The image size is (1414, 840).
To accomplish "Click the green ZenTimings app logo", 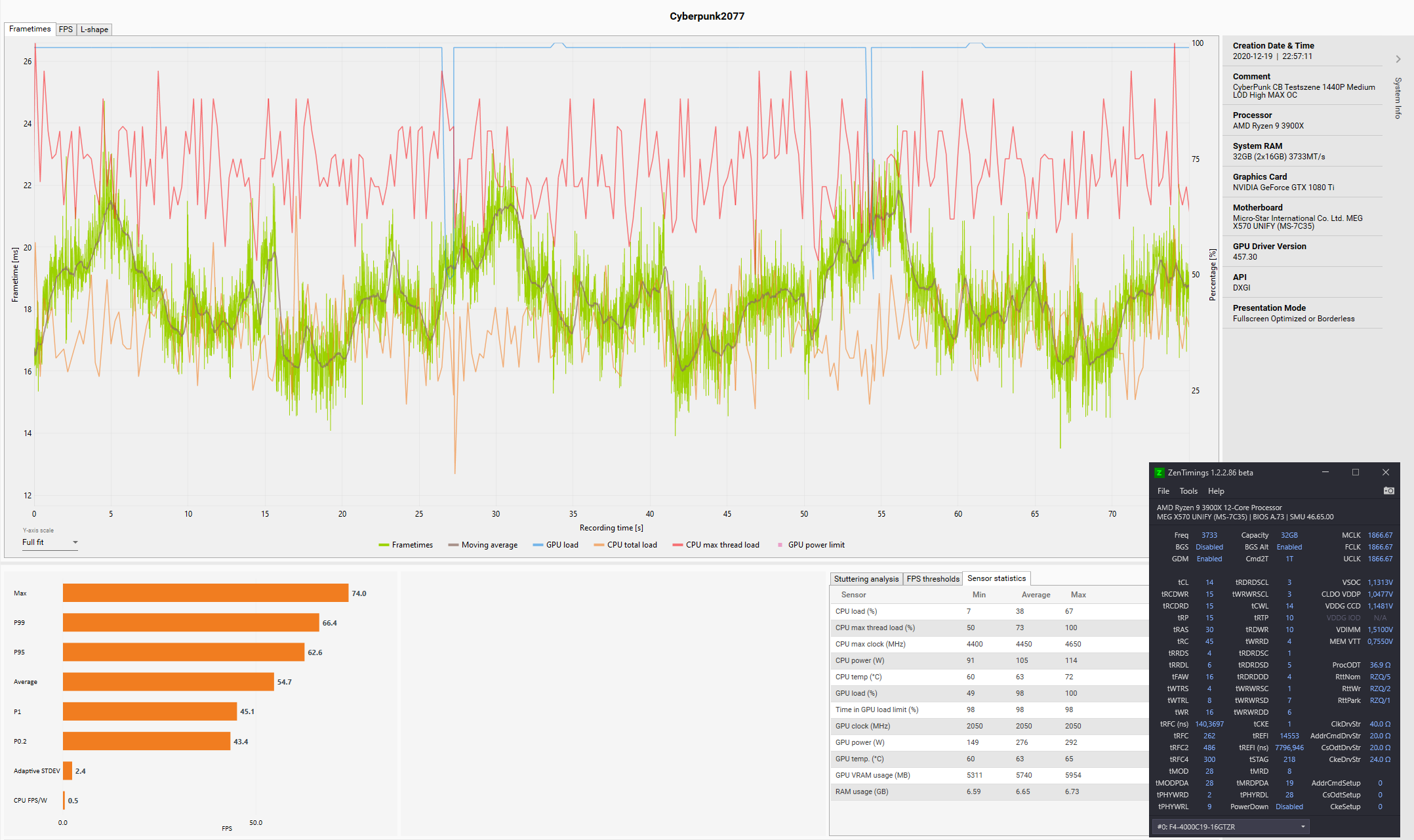I will coord(1160,473).
